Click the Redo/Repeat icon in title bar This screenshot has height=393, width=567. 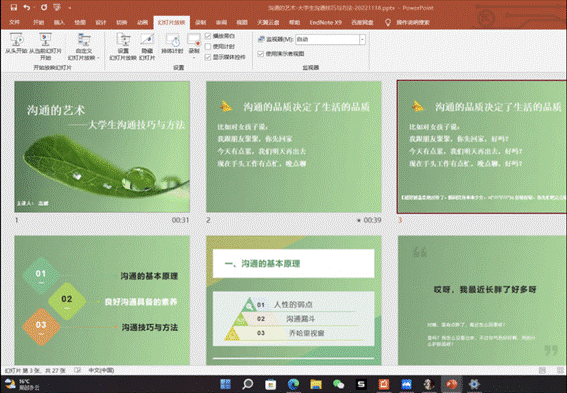click(44, 8)
